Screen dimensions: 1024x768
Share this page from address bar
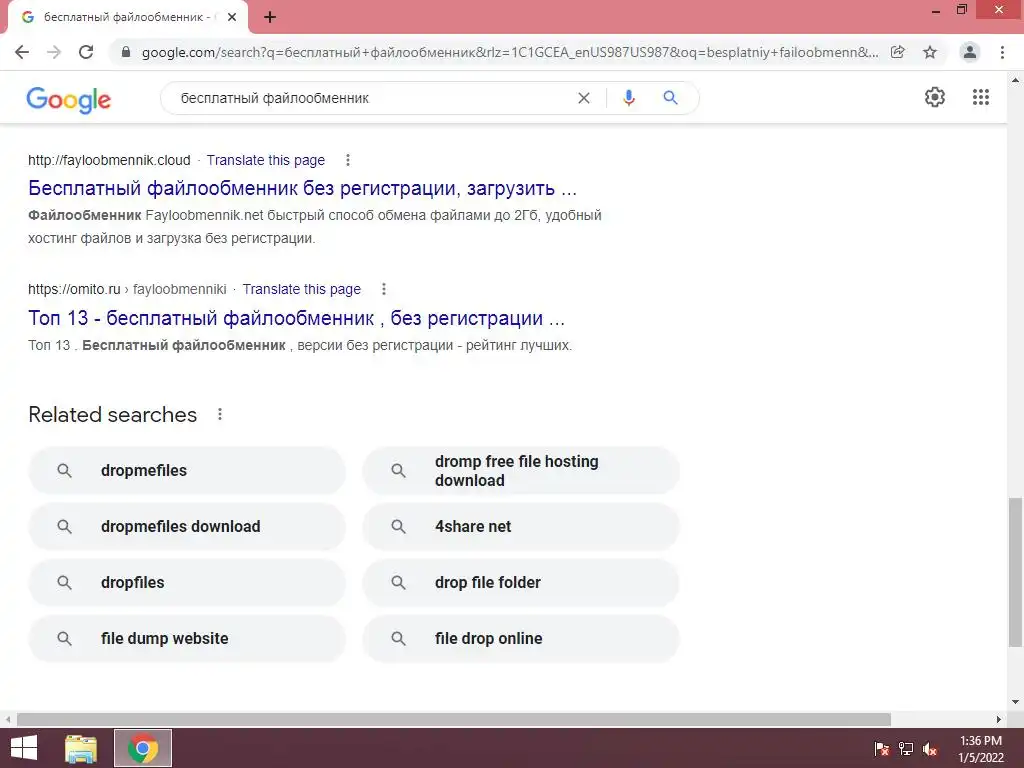[898, 52]
